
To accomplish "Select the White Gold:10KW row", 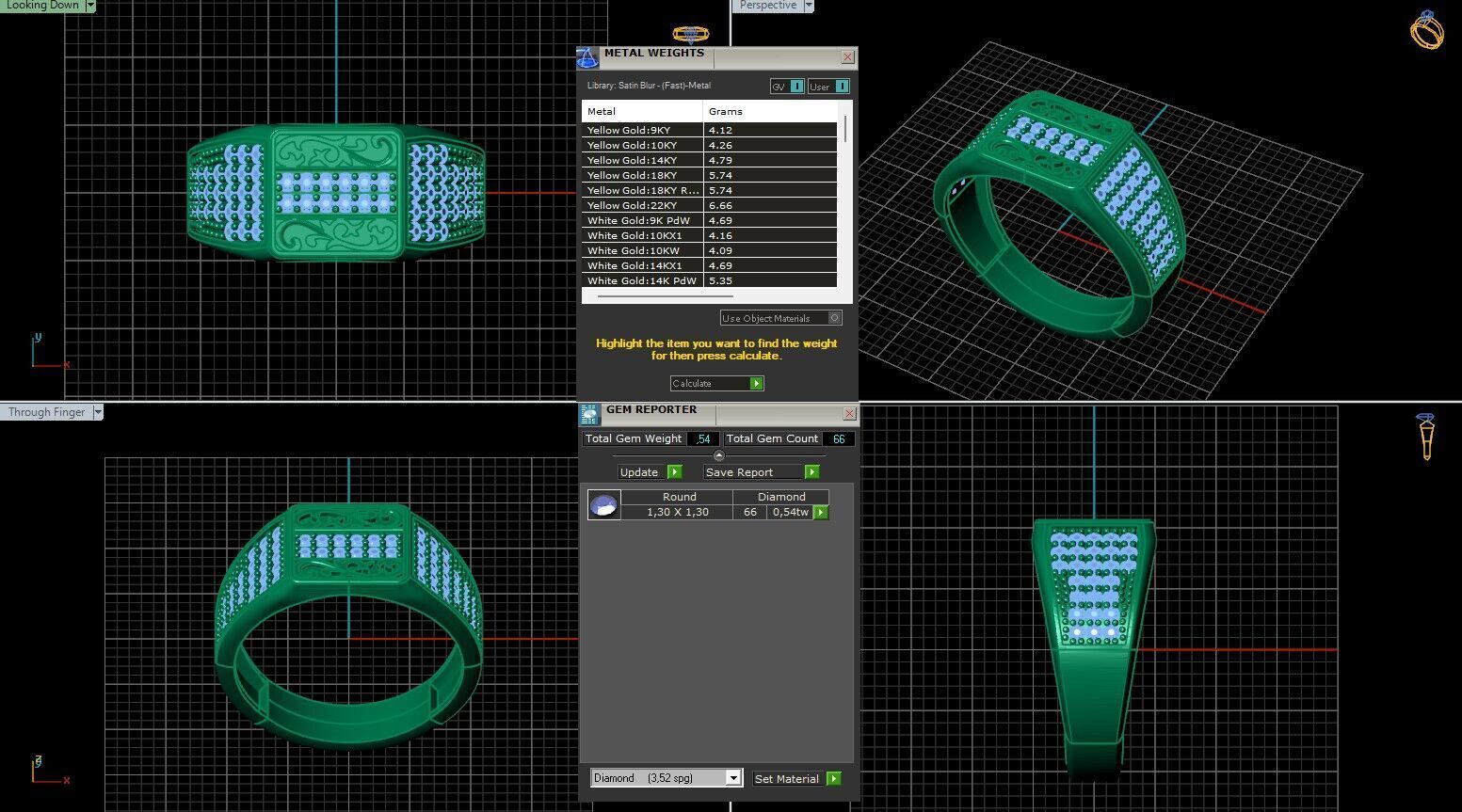I will point(709,251).
